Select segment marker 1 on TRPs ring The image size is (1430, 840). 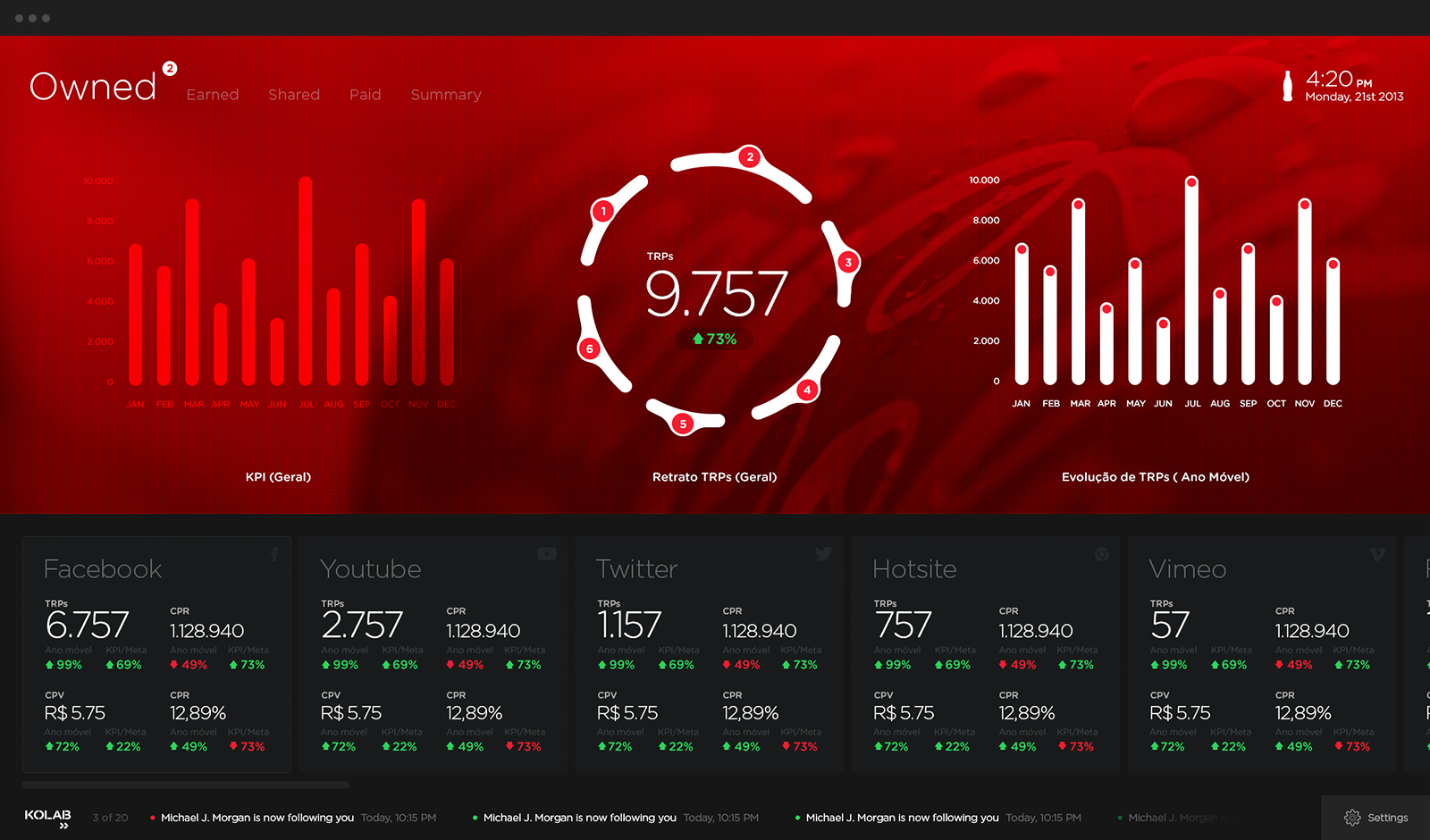pos(603,212)
